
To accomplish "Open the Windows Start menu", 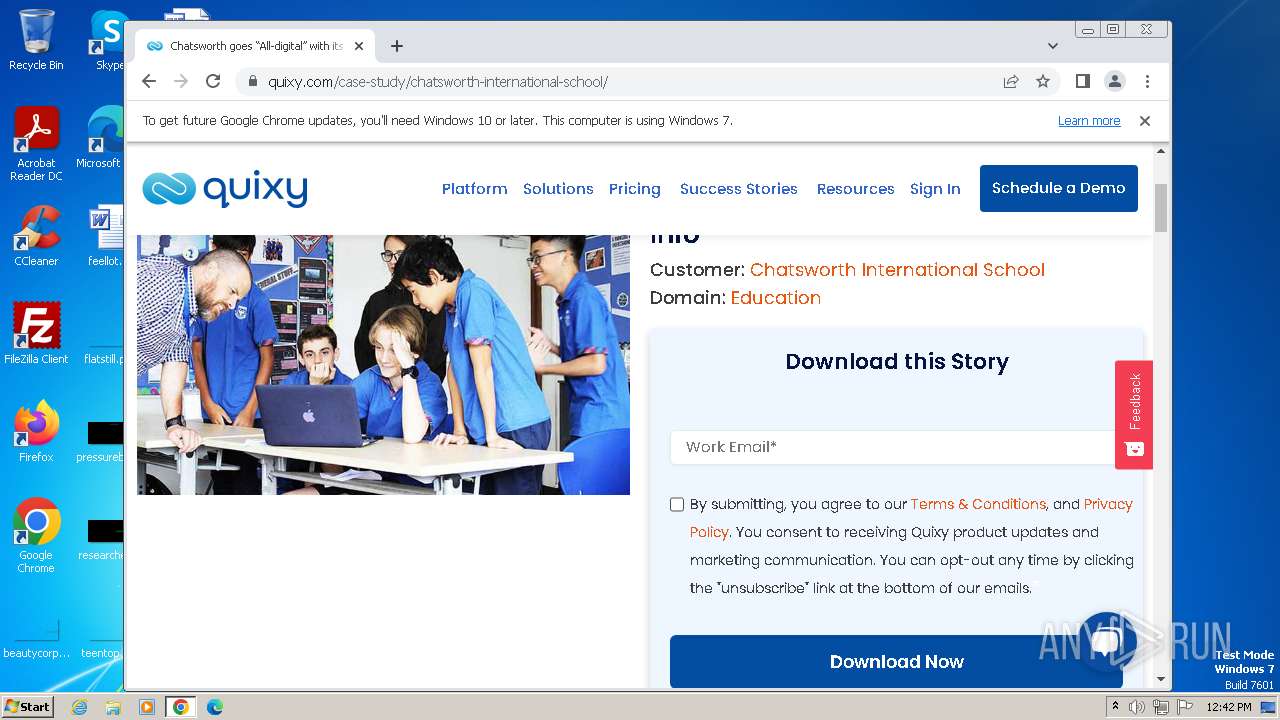I will [28, 706].
